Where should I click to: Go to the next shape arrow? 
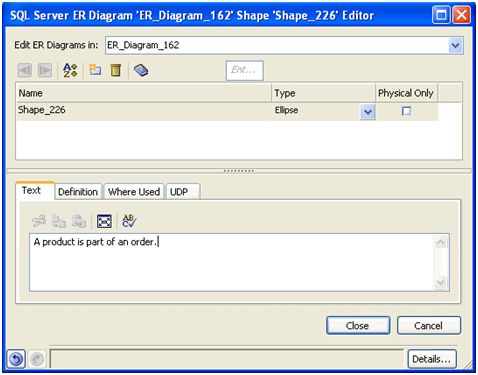pos(45,70)
